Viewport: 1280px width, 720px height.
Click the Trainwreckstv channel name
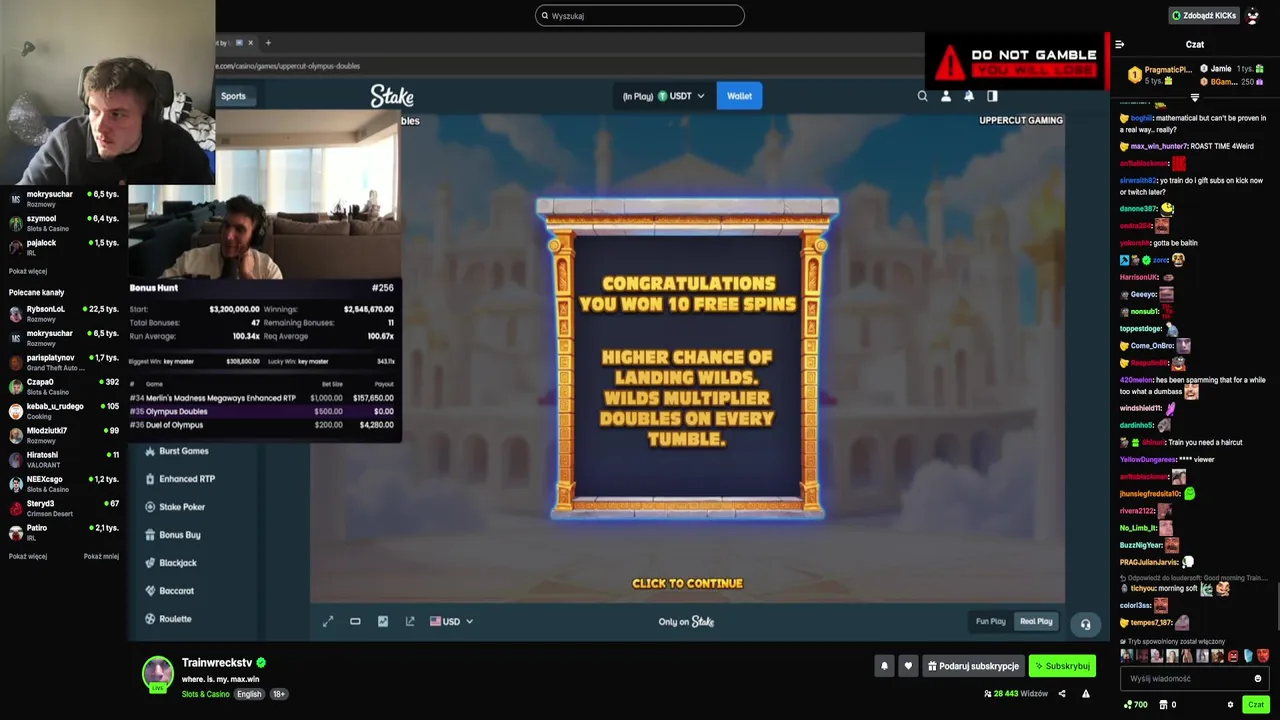coord(217,663)
